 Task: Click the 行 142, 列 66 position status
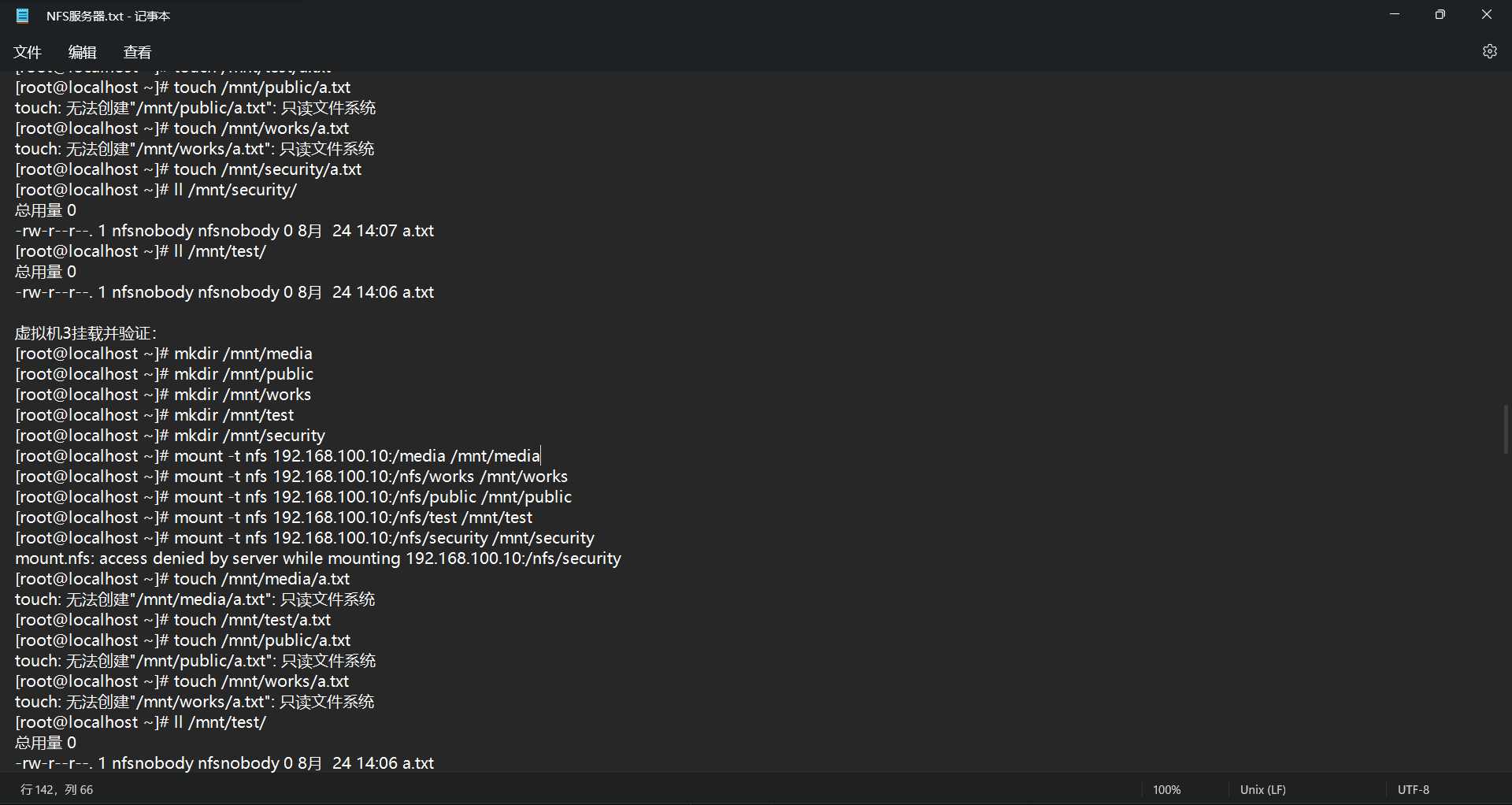(57, 789)
